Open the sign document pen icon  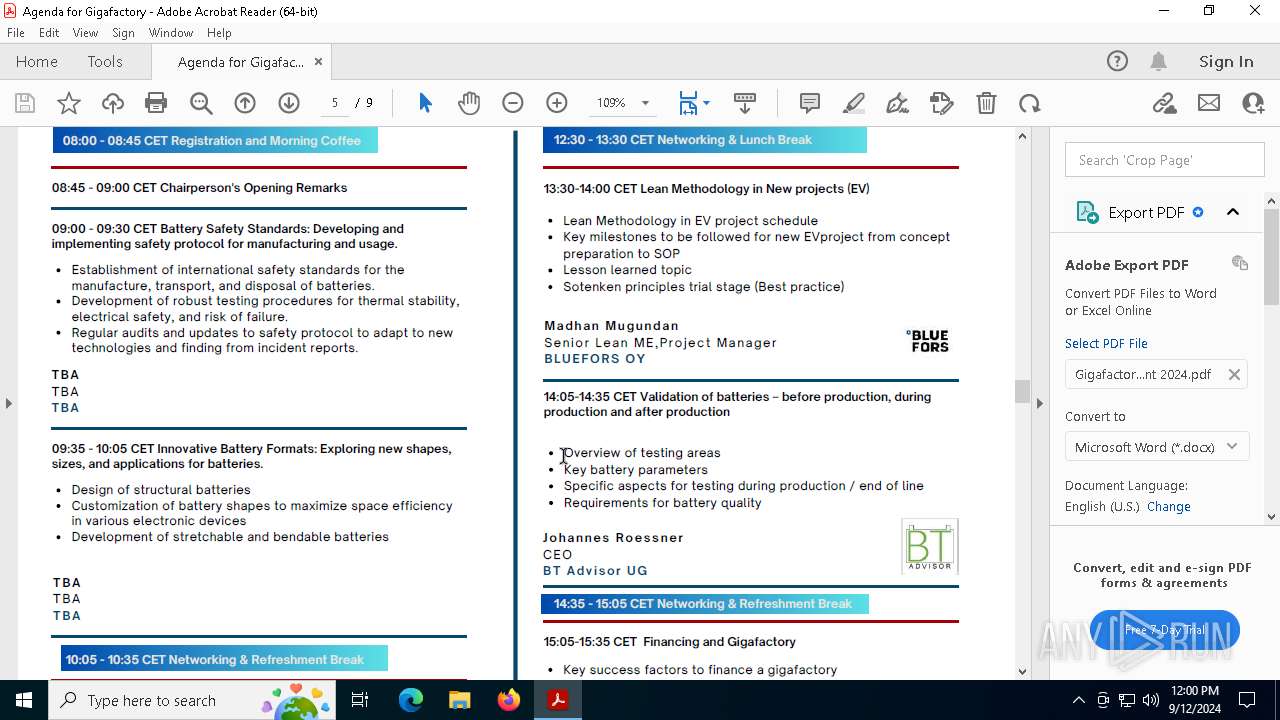[898, 103]
